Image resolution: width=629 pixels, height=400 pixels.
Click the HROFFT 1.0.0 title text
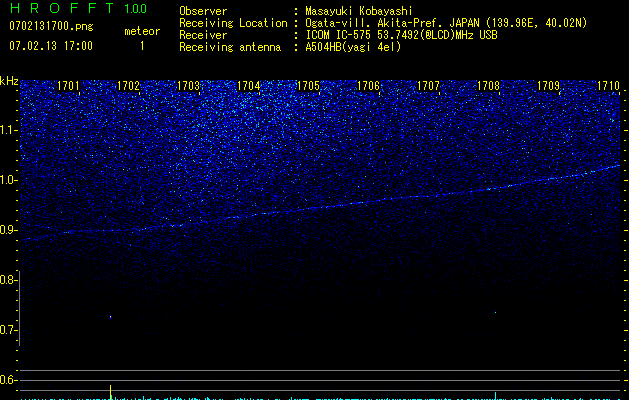click(78, 8)
